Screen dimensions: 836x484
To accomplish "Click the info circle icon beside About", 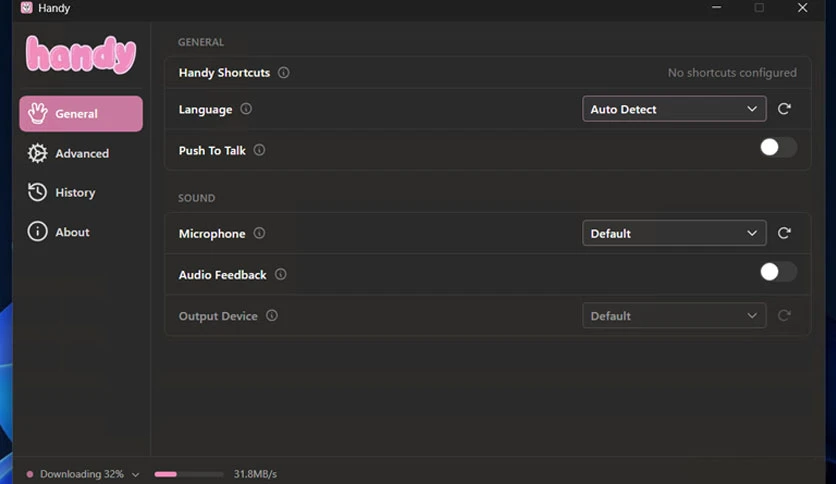I will tap(37, 232).
